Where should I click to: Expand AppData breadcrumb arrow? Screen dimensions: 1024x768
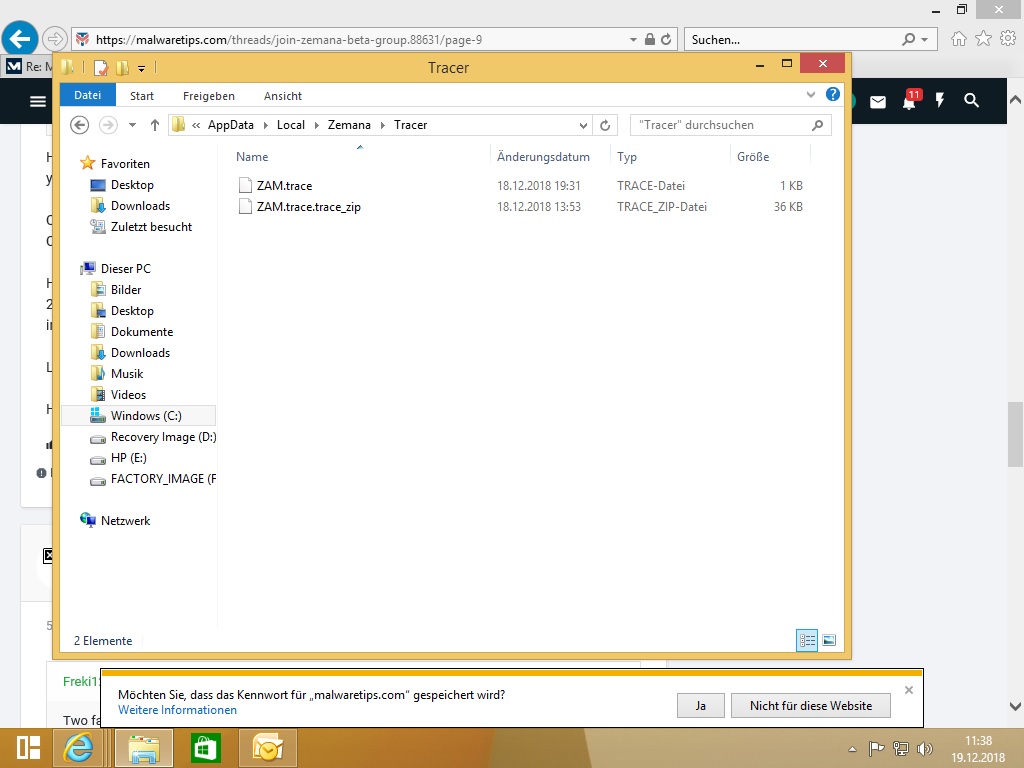(x=265, y=125)
